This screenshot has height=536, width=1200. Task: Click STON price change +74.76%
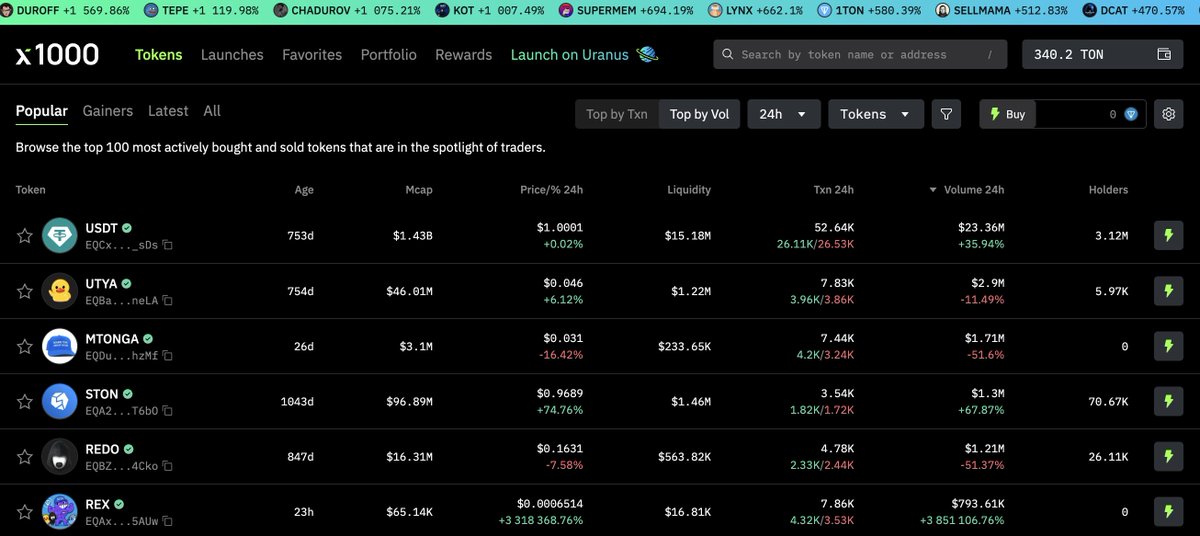pos(560,410)
